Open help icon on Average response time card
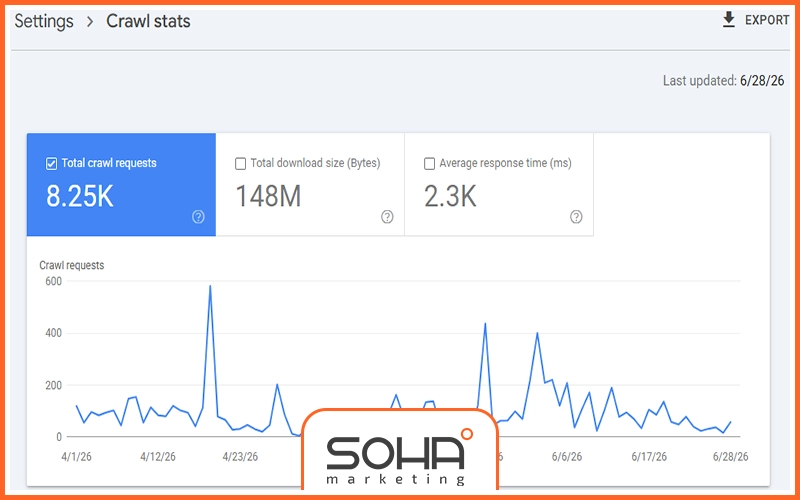This screenshot has height=500, width=800. pos(576,217)
